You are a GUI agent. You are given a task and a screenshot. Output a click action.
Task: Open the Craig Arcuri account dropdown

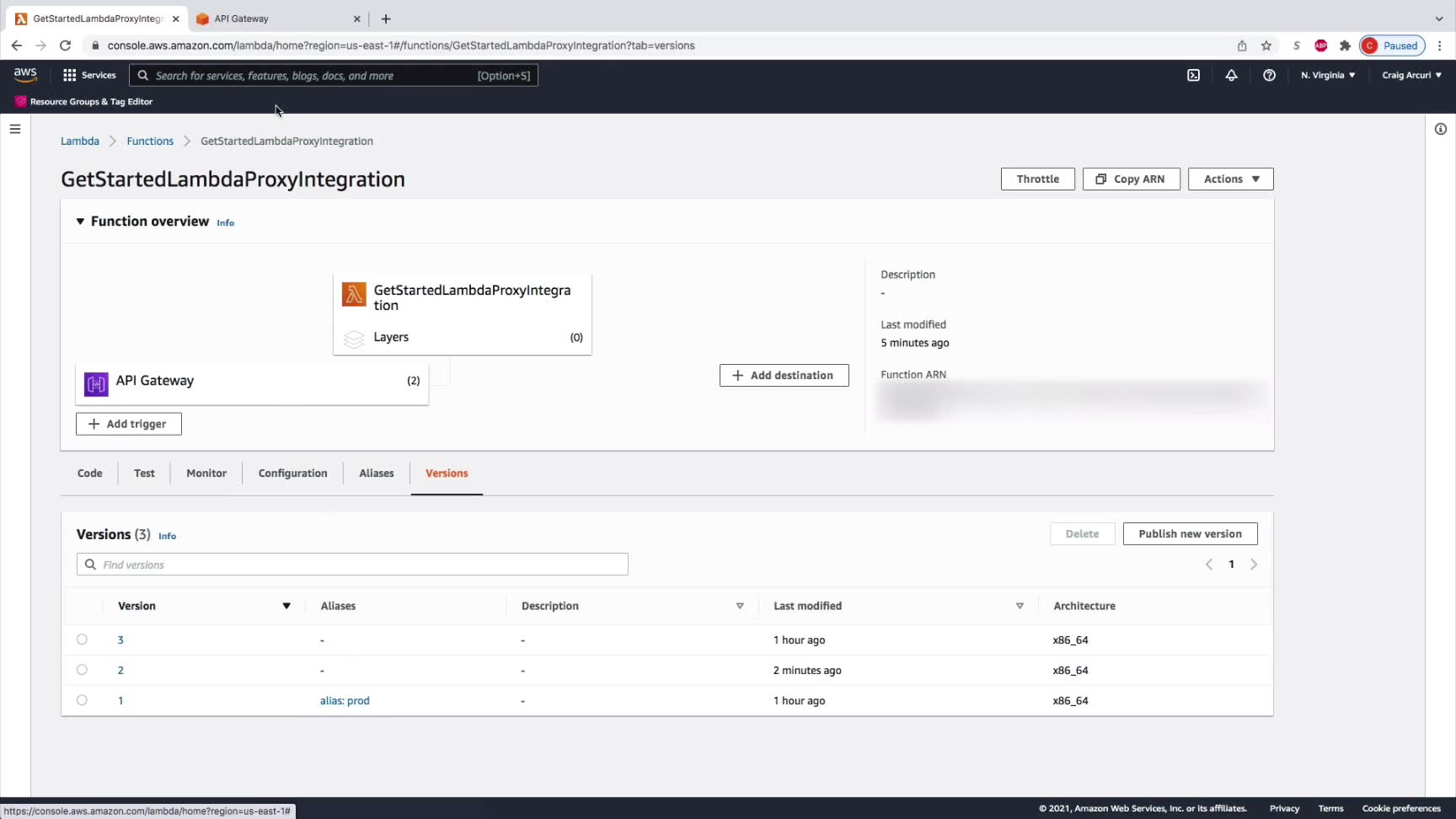tap(1412, 75)
